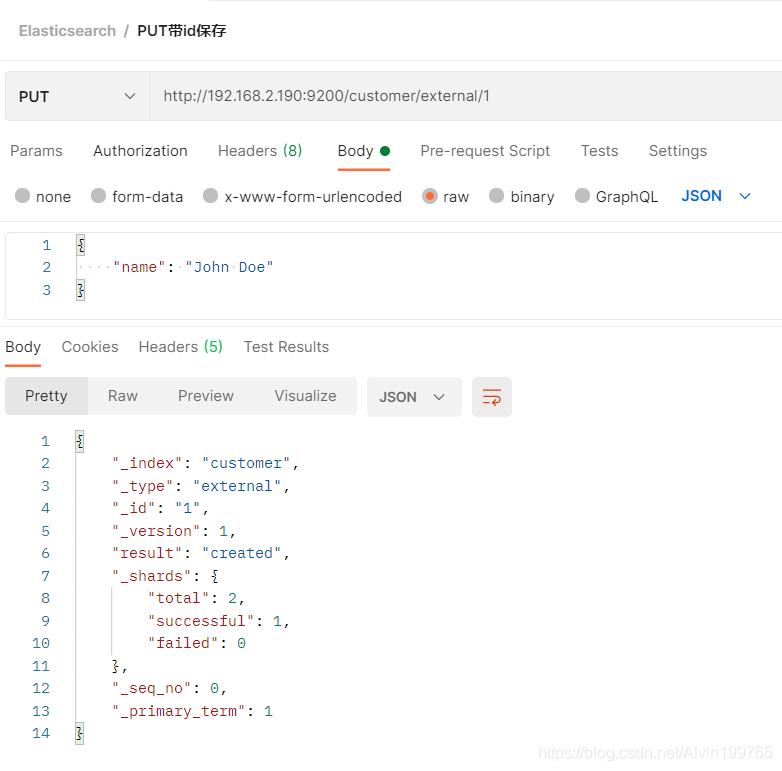This screenshot has width=782, height=771.
Task: Open the response Cookies tab
Action: tap(90, 347)
